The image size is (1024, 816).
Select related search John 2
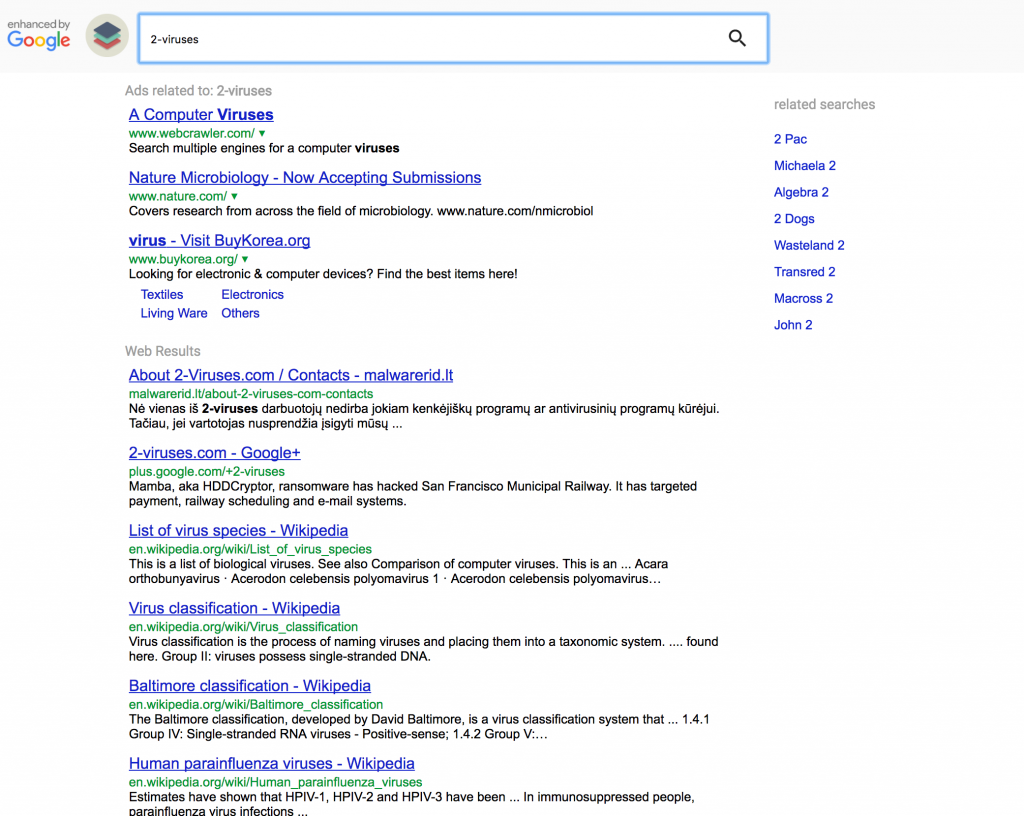(793, 325)
